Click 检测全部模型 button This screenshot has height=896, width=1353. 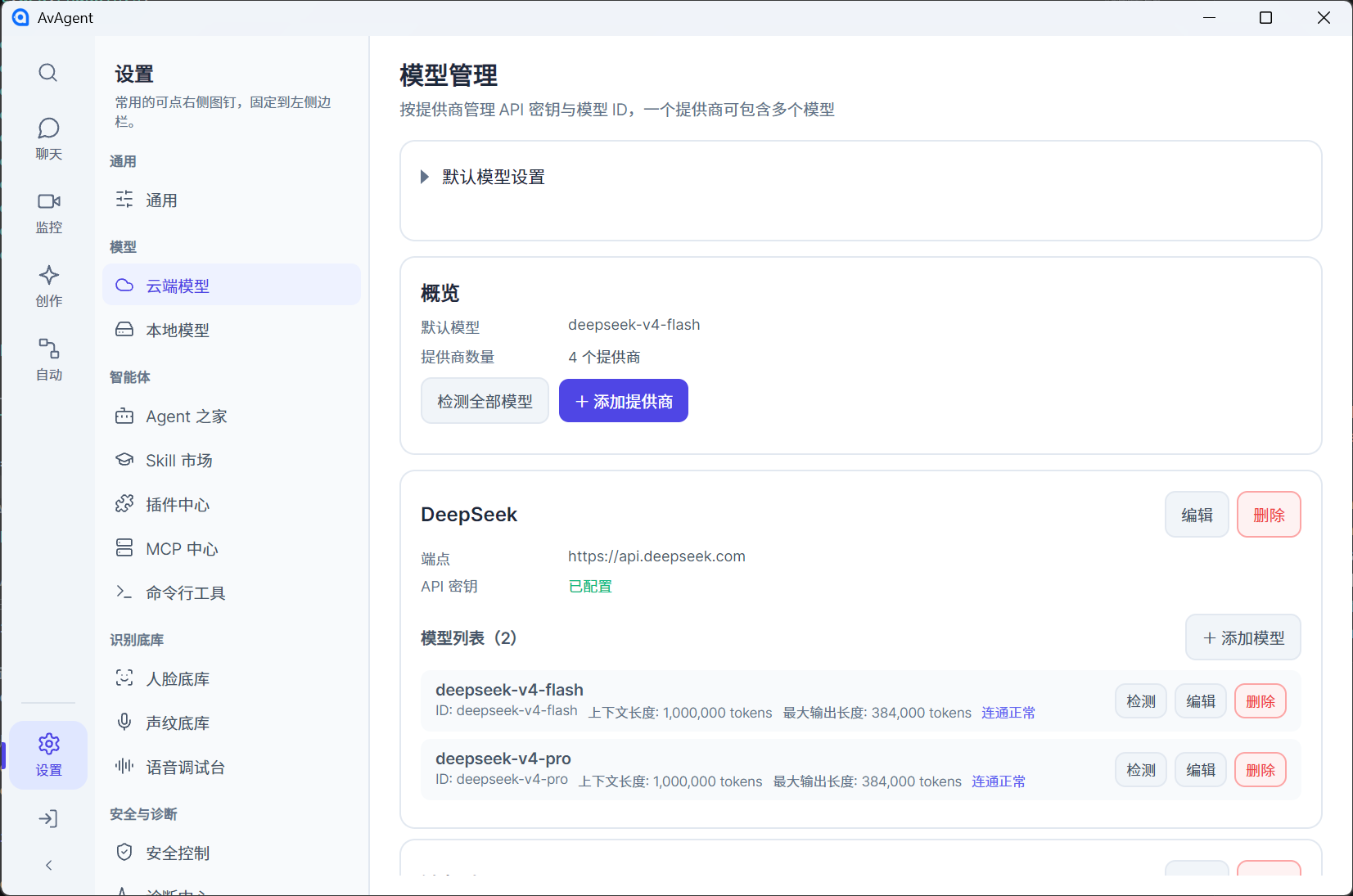point(485,401)
